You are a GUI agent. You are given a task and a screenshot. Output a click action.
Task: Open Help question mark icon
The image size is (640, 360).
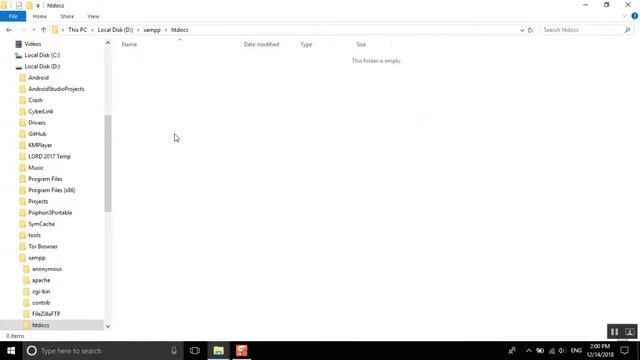(x=635, y=16)
